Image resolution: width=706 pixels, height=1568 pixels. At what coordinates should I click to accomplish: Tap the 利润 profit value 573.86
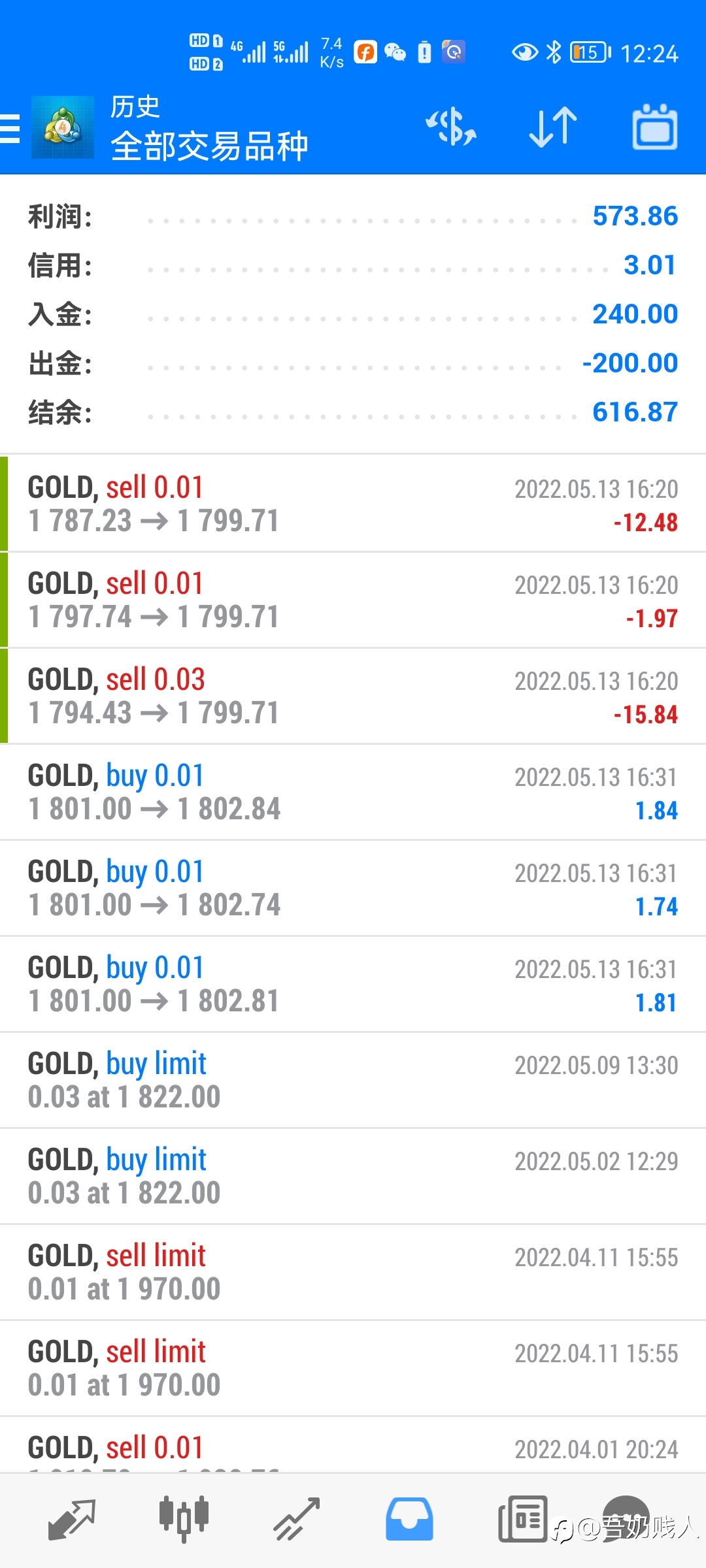(x=635, y=216)
